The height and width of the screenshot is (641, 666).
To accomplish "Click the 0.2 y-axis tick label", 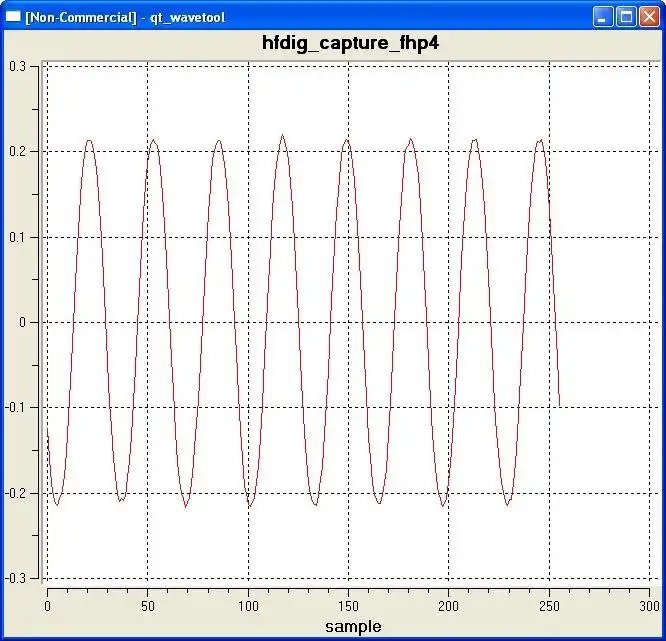I will (18, 151).
